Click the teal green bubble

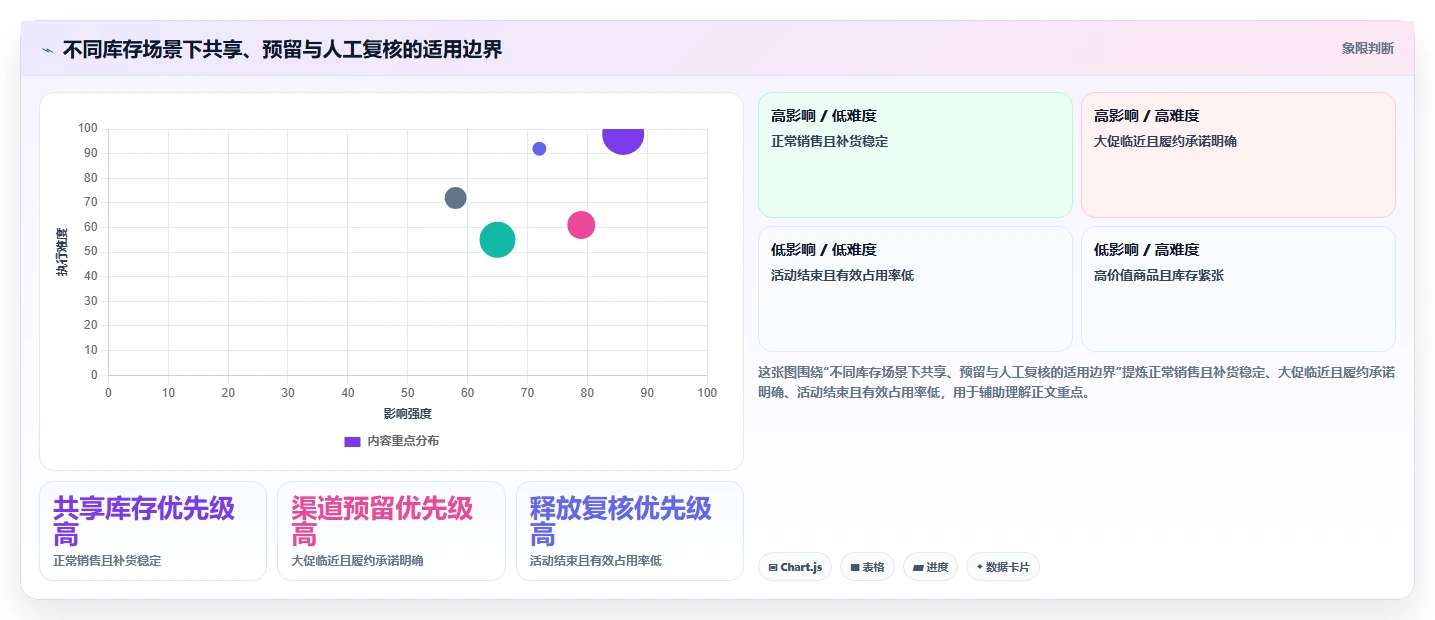[x=497, y=239]
